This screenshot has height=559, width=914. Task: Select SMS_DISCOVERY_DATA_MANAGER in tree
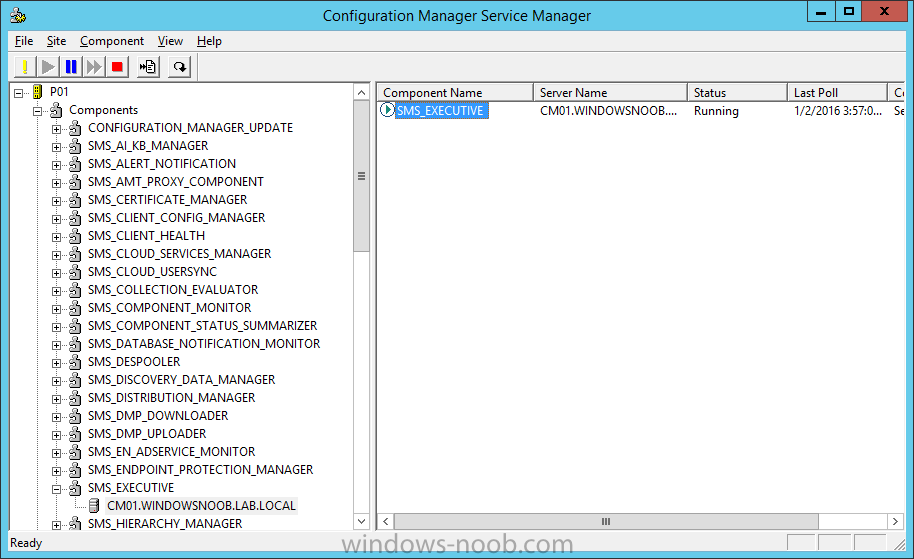point(182,379)
